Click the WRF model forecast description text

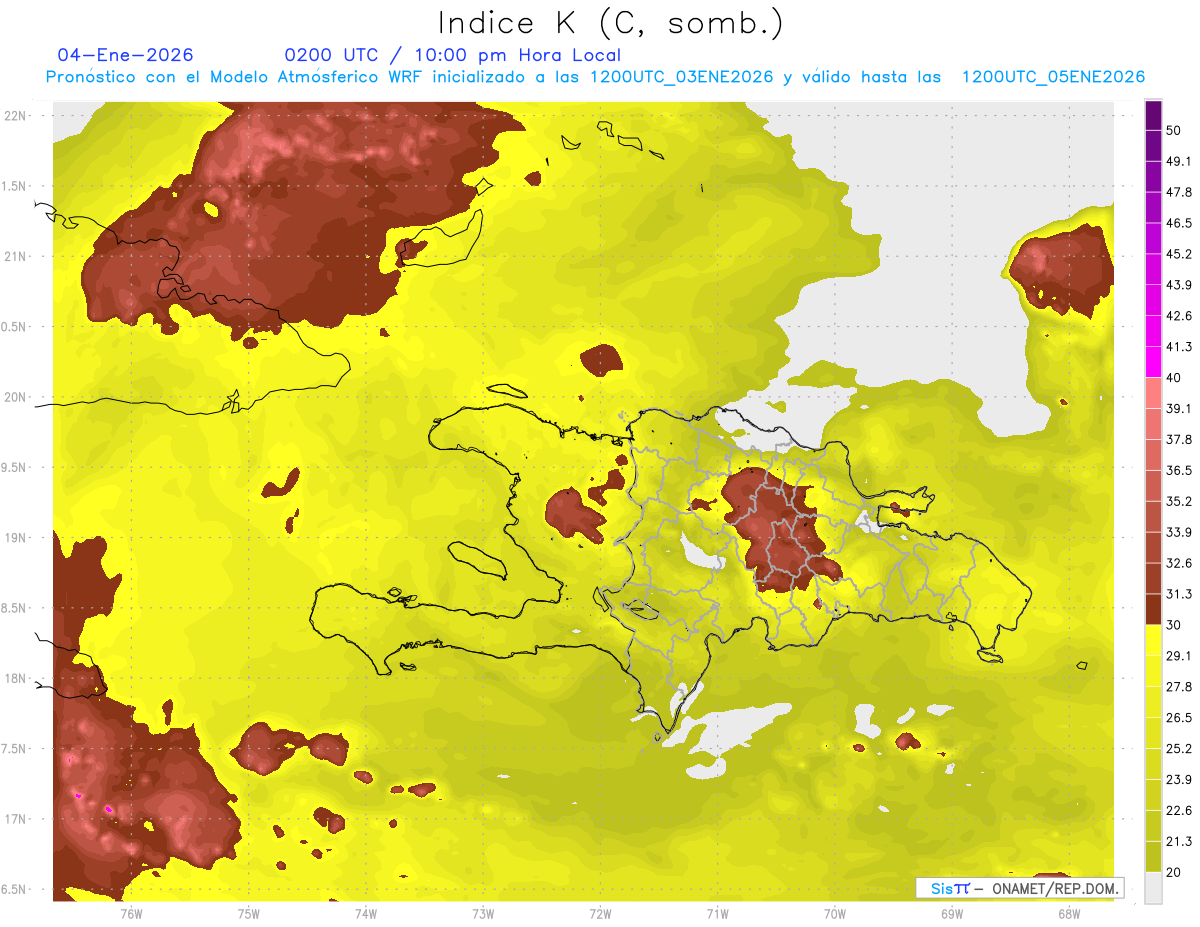coord(595,77)
